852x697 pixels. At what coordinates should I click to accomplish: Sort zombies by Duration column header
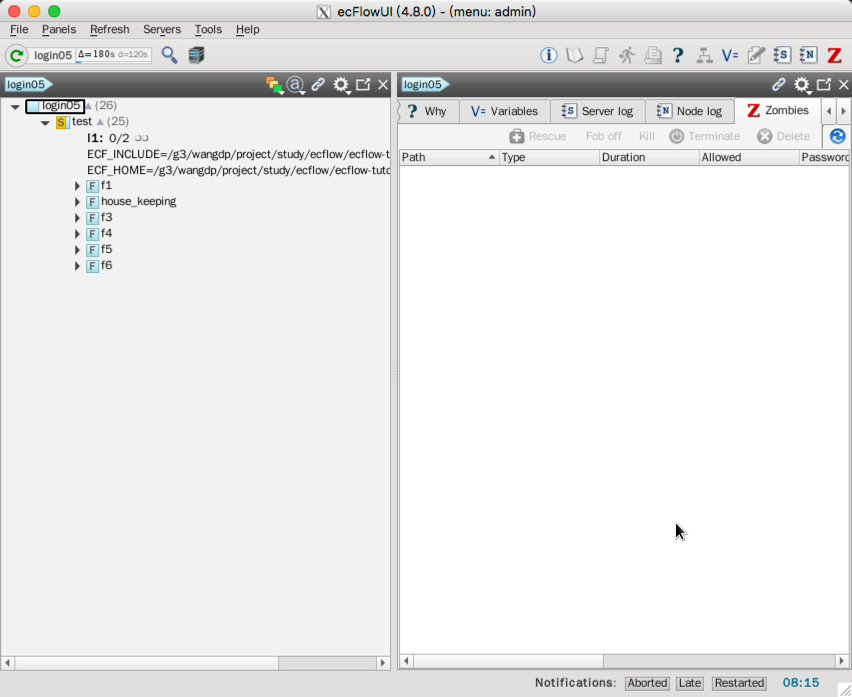(x=649, y=158)
